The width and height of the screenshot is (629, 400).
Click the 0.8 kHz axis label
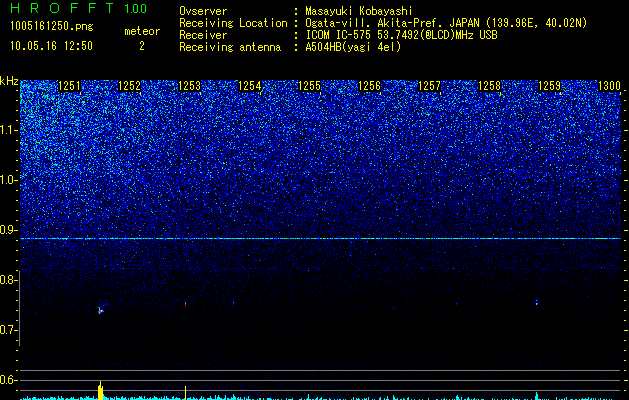[8, 280]
